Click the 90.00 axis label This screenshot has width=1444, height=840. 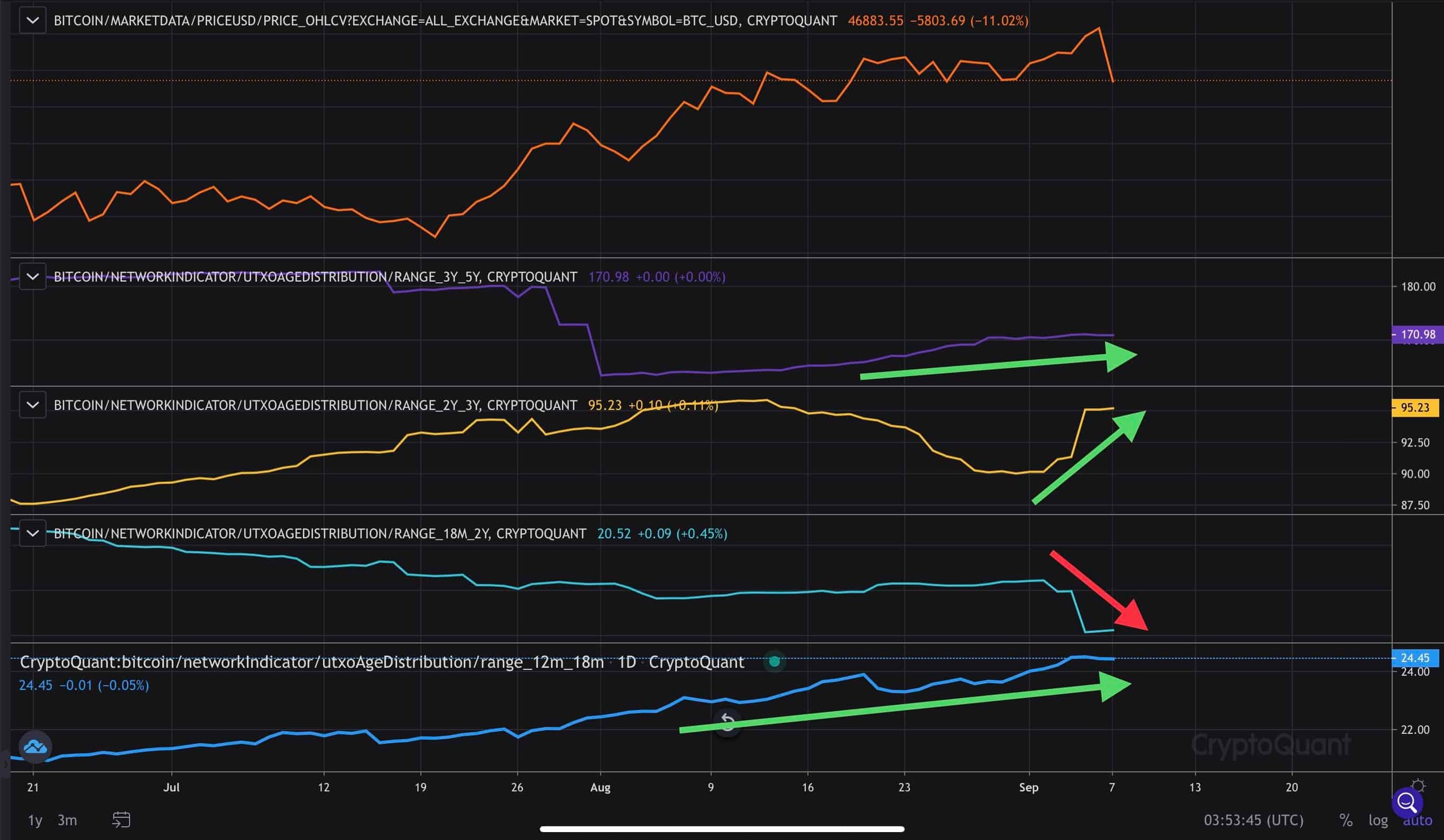point(1415,474)
